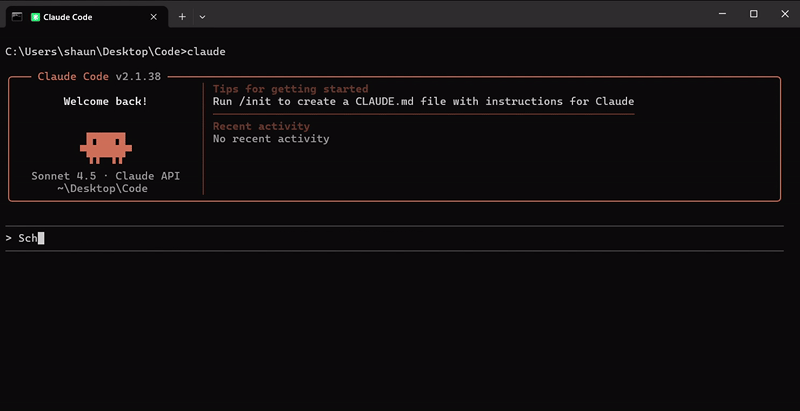Minimize the terminal window
The image size is (800, 411).
(722, 14)
